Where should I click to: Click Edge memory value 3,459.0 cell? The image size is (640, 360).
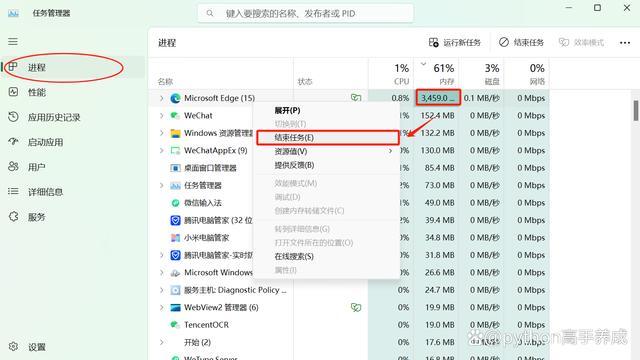(438, 98)
